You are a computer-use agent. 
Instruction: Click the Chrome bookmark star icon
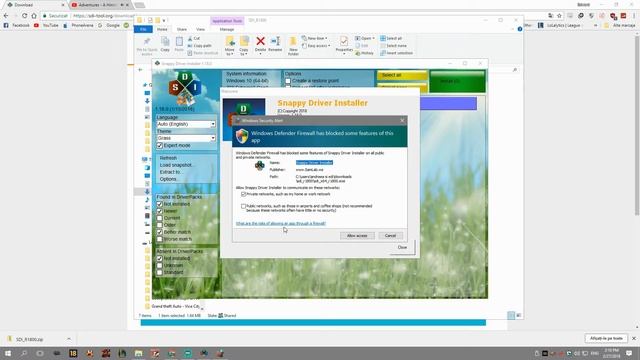point(559,16)
